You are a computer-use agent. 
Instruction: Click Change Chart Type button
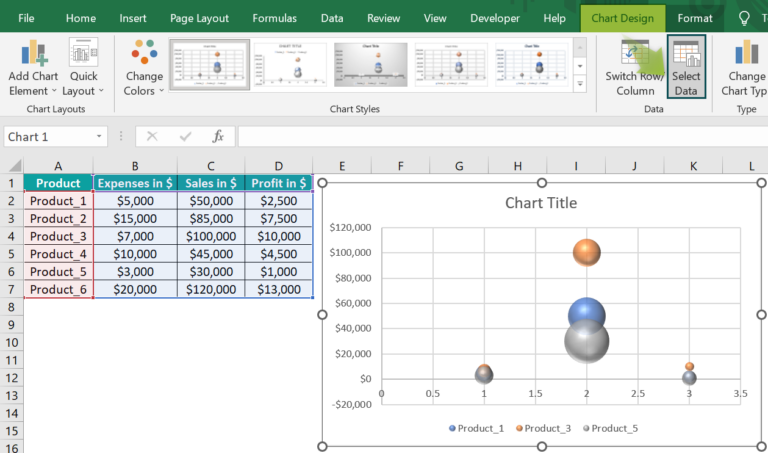(x=744, y=68)
